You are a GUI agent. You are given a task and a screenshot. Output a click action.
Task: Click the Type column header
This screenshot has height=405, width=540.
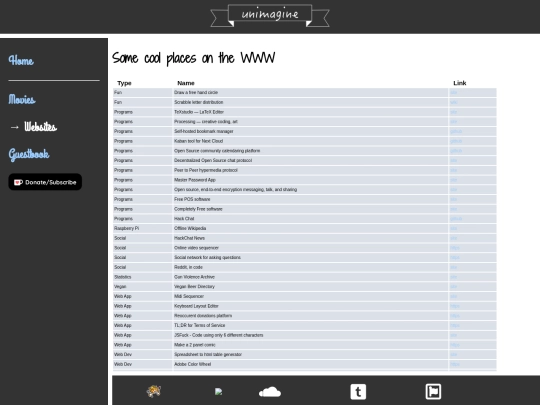click(x=124, y=83)
